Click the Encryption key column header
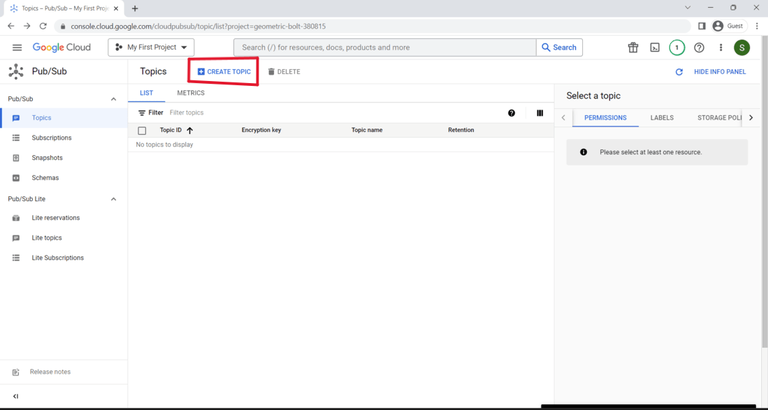 point(261,130)
